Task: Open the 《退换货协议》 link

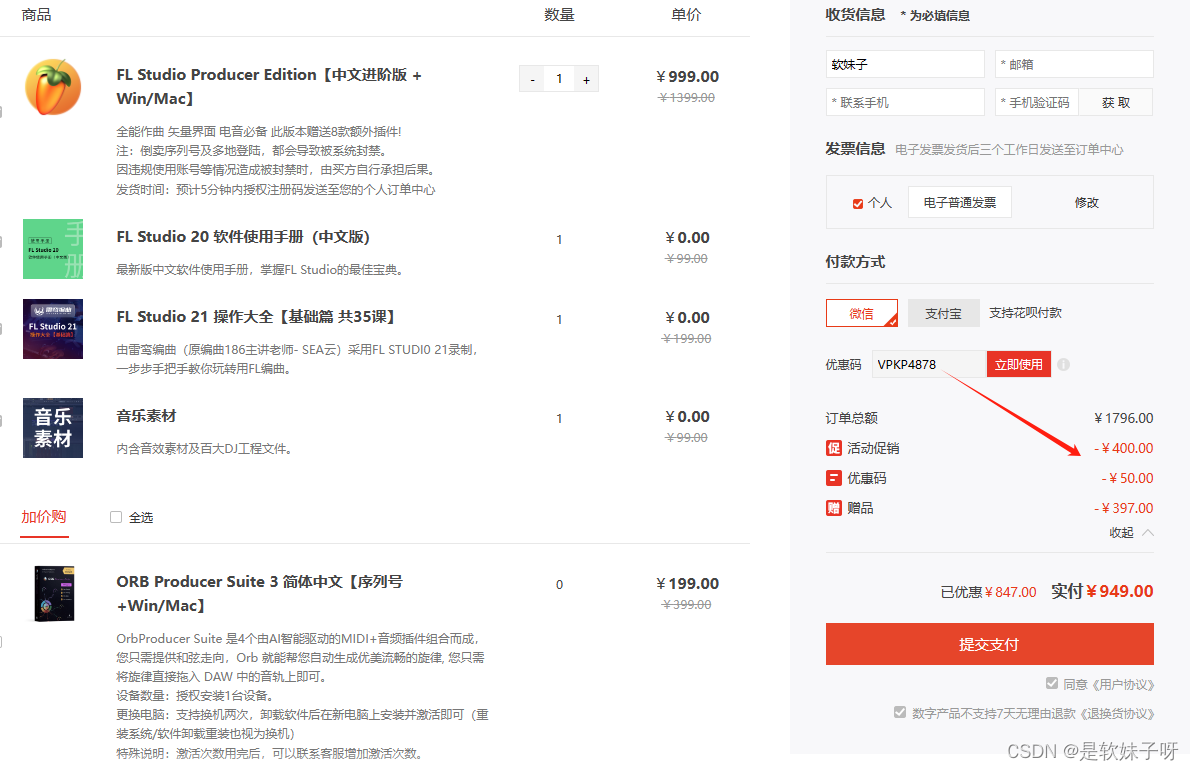Action: click(x=1117, y=713)
